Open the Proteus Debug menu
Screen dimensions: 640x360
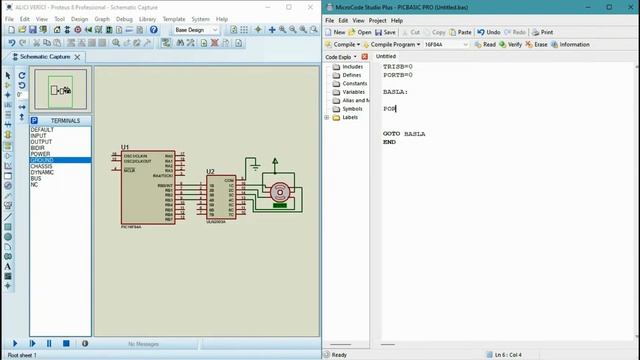[x=124, y=19]
